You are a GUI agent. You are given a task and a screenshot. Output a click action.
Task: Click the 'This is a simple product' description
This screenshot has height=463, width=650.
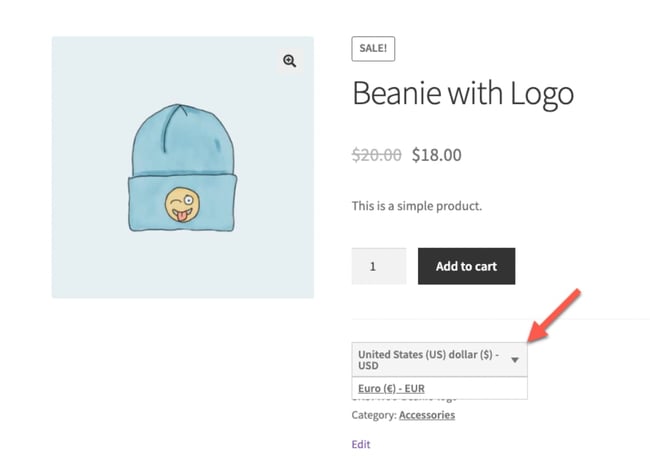417,206
